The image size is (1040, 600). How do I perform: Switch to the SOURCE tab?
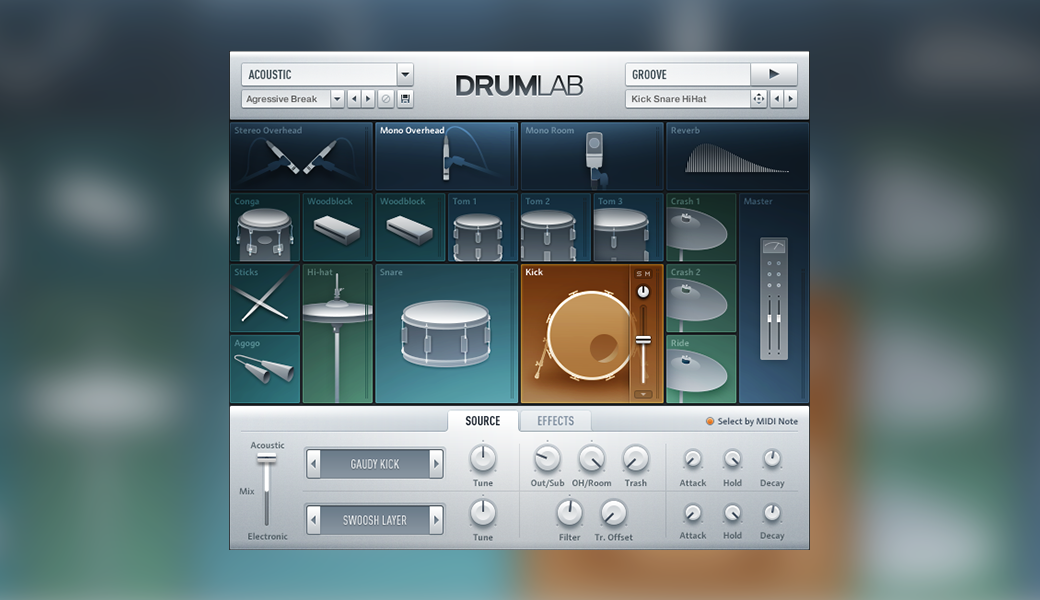tap(483, 420)
